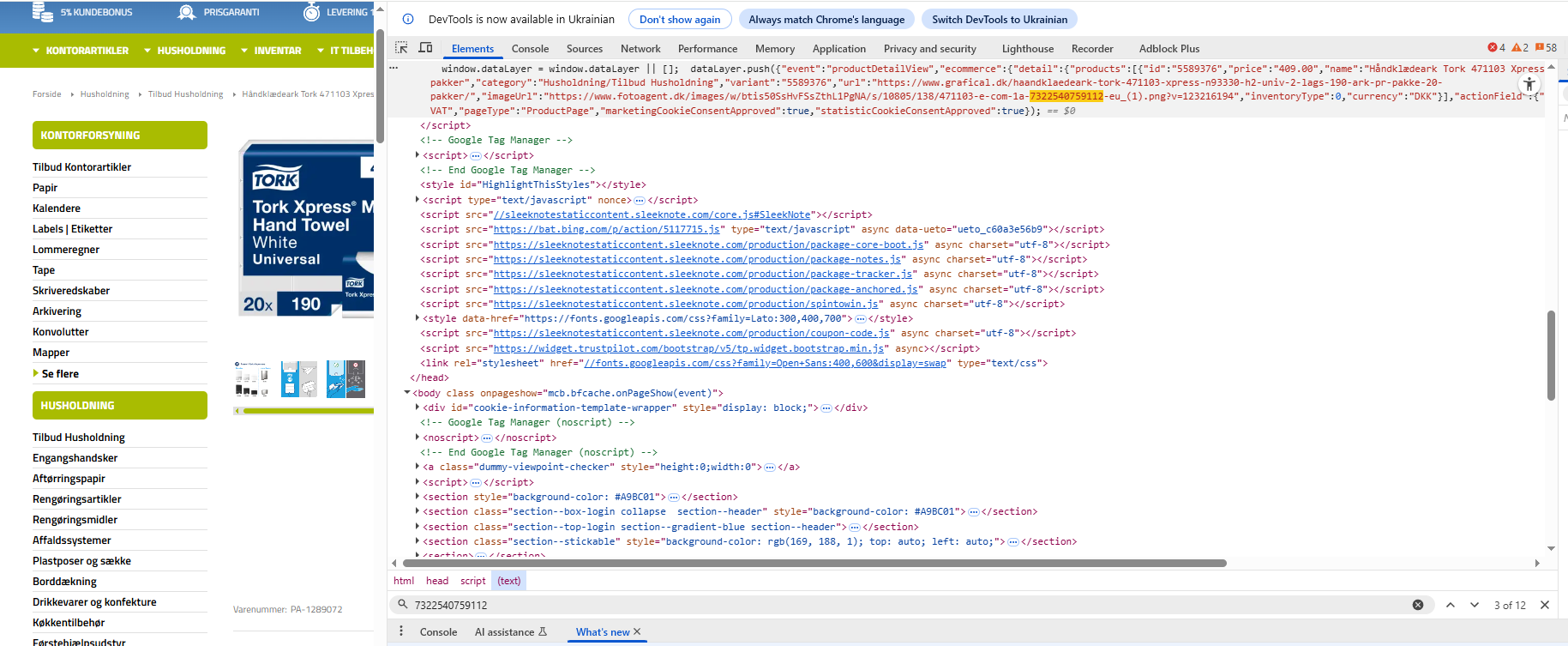Expand the dummy-viewpoint-checker anchor node

pos(418,467)
